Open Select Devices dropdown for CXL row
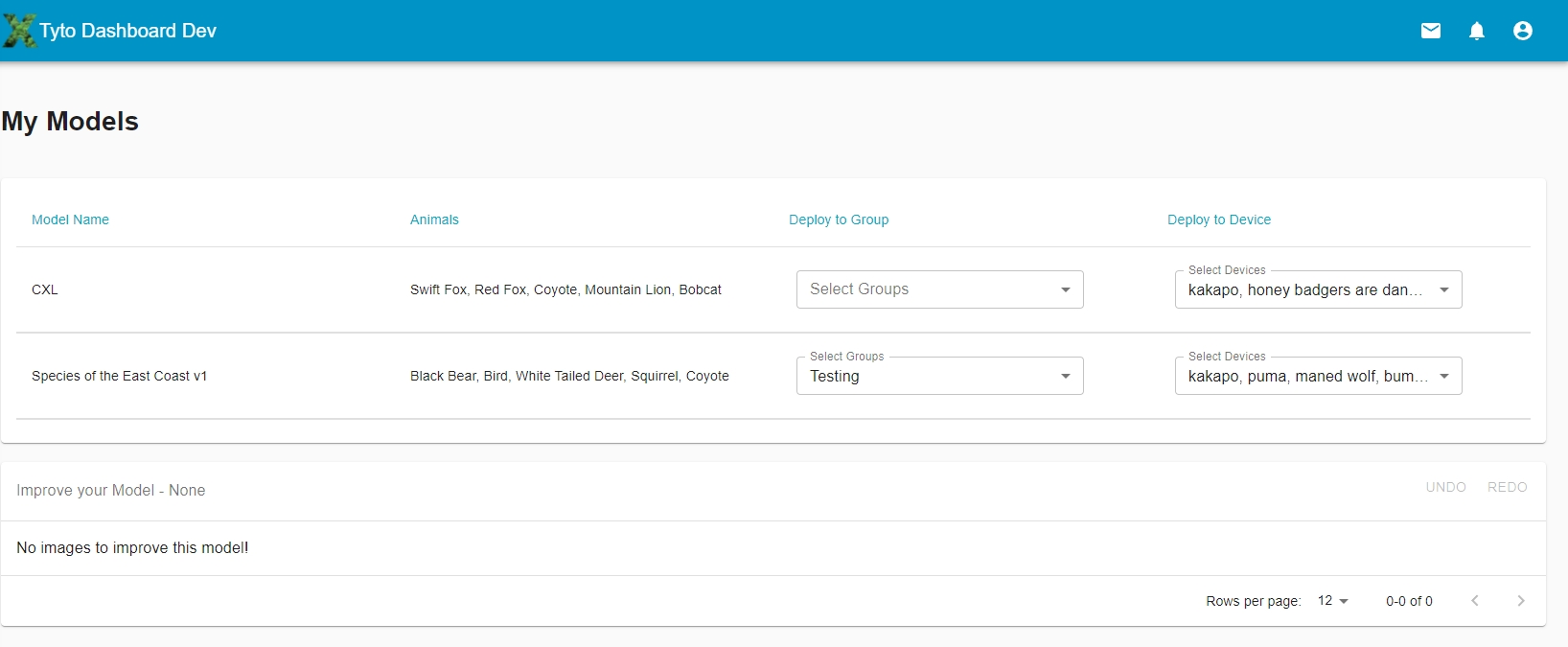This screenshot has height=647, width=1568. coord(1318,289)
